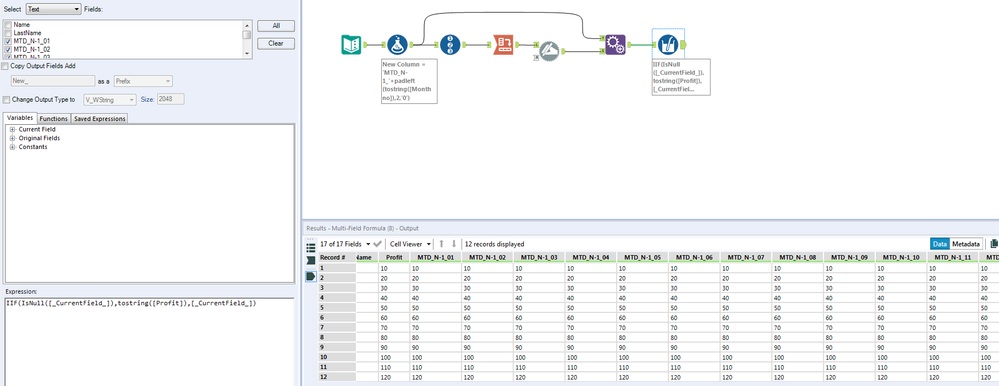Screen dimensions: 999x386
Task: Uncheck the MTD_N-1_02 field checkbox
Action: 8,49
